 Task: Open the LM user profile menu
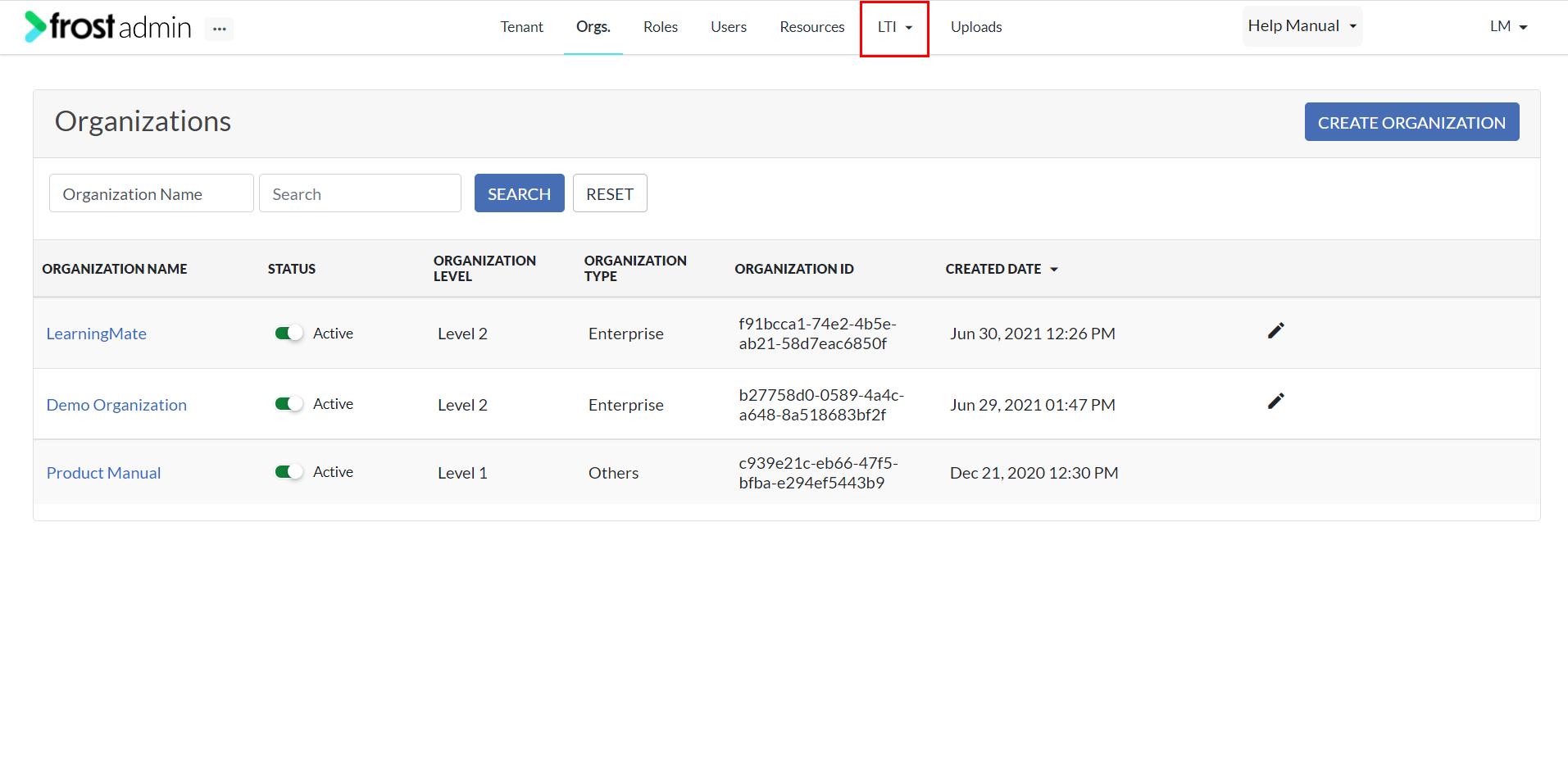[1507, 25]
